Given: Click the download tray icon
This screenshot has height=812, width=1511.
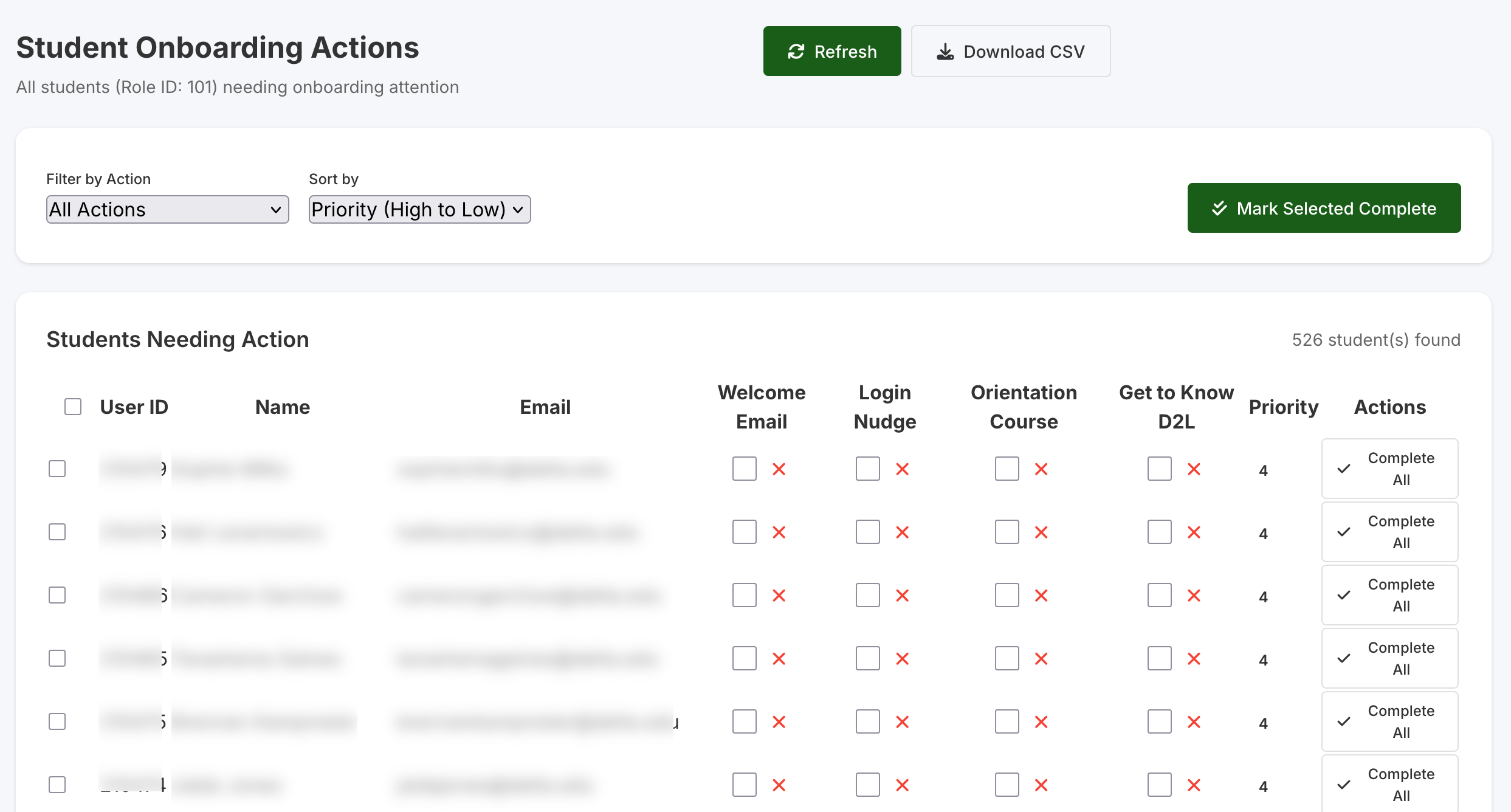Looking at the screenshot, I should coord(945,52).
